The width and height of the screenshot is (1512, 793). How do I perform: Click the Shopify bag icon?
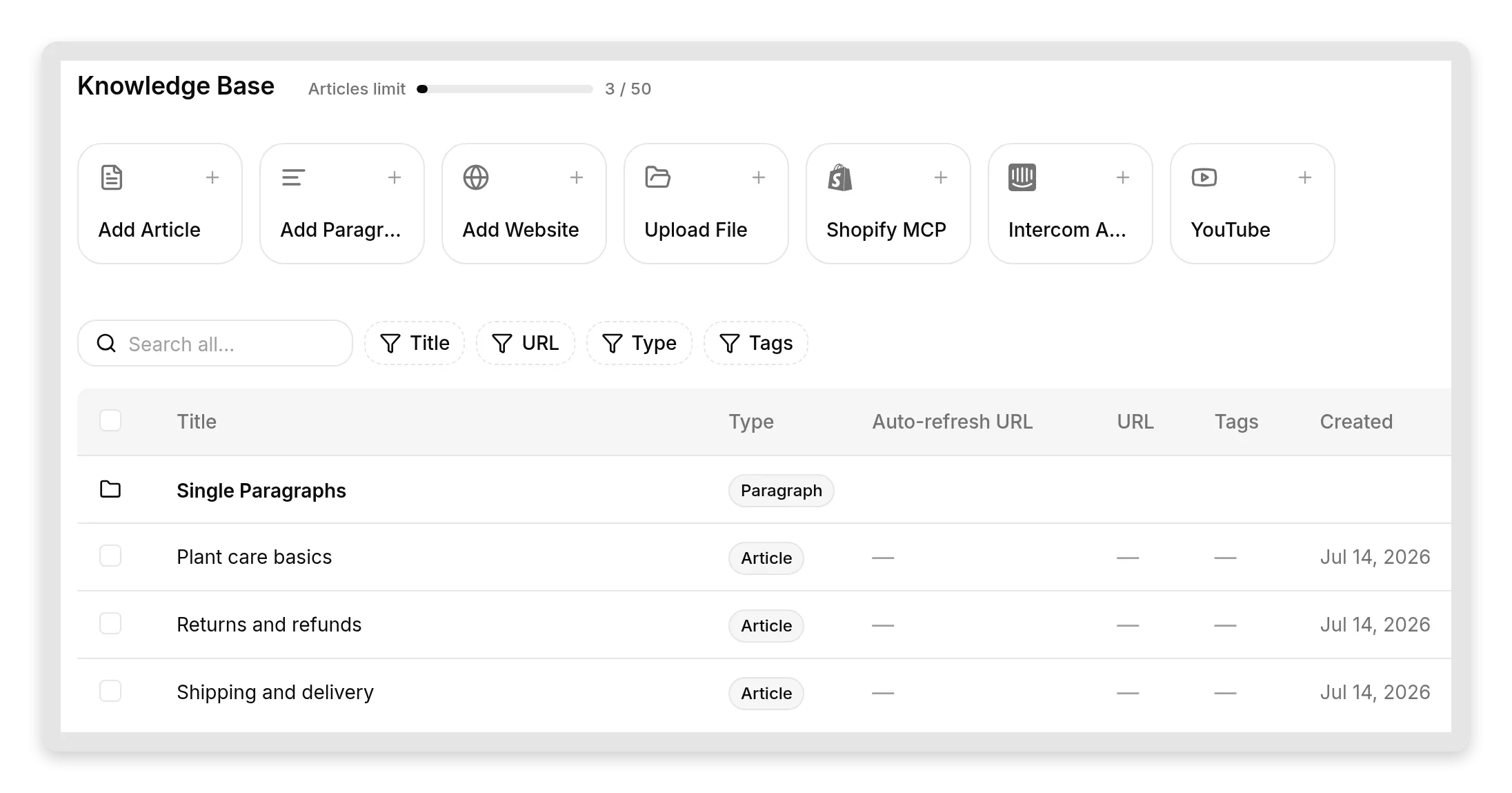pos(840,177)
